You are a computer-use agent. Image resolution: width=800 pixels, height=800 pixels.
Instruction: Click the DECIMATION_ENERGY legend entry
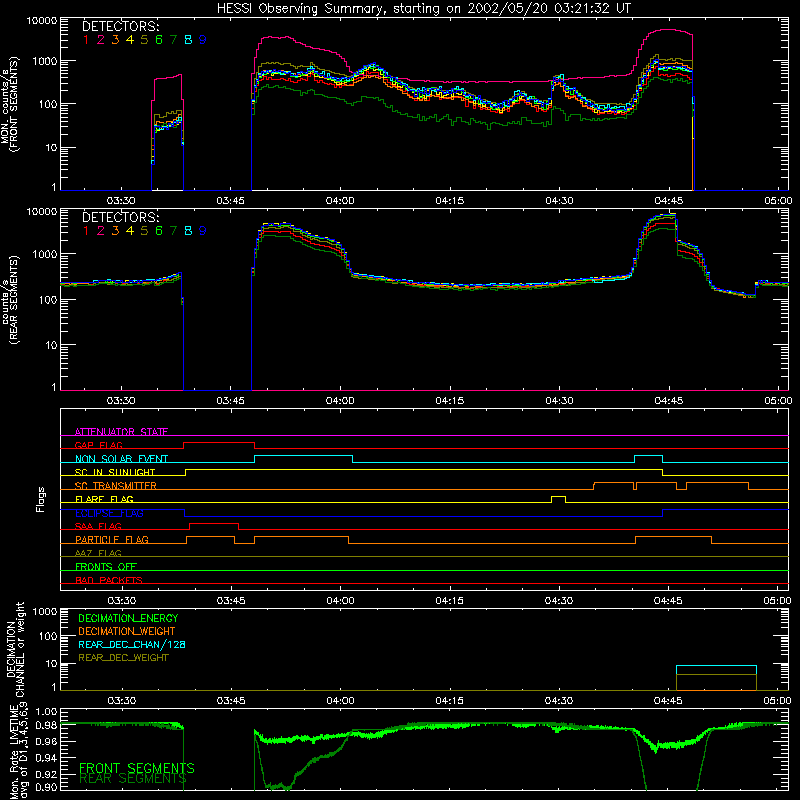pyautogui.click(x=128, y=618)
